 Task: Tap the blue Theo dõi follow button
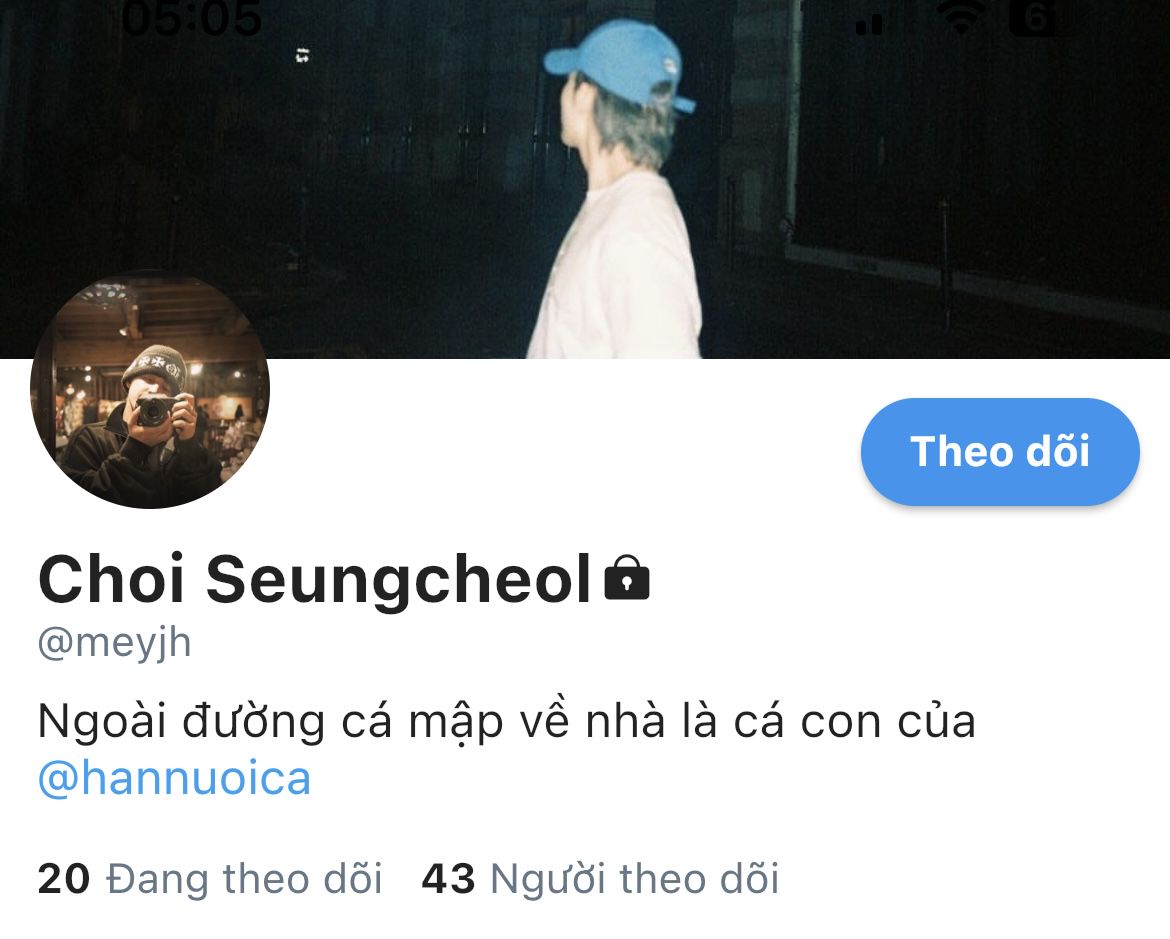tap(1000, 452)
